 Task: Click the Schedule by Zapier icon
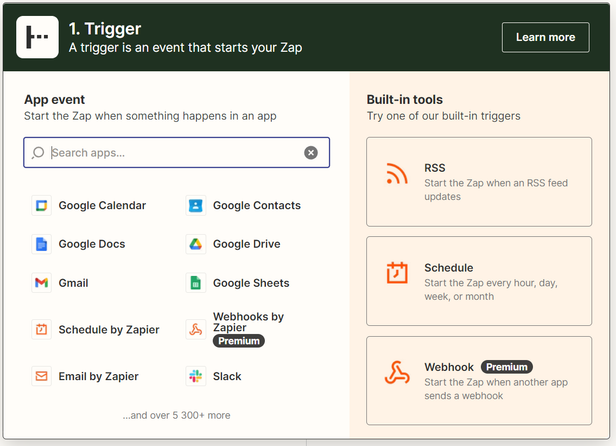(x=41, y=330)
